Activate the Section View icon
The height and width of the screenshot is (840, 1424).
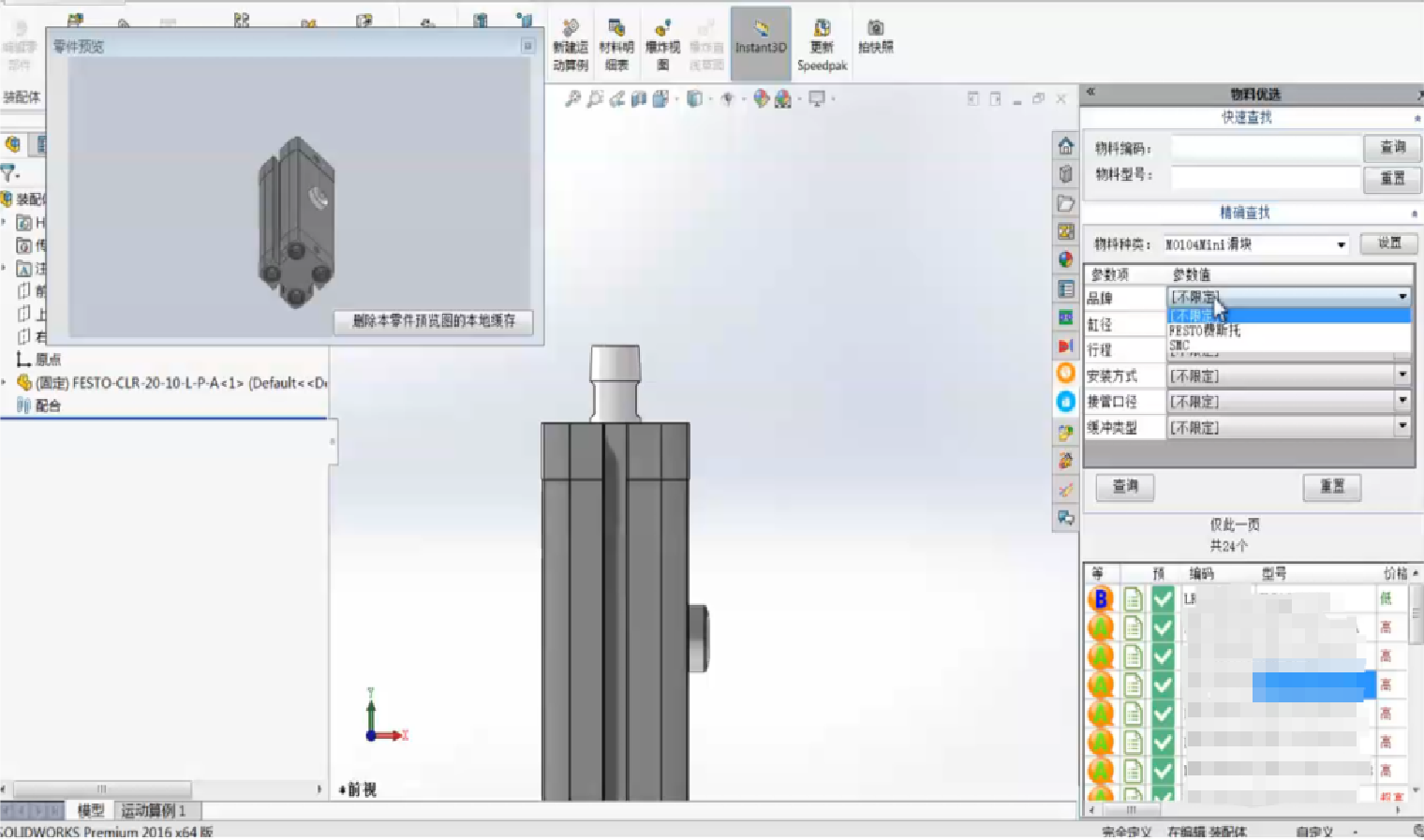639,98
